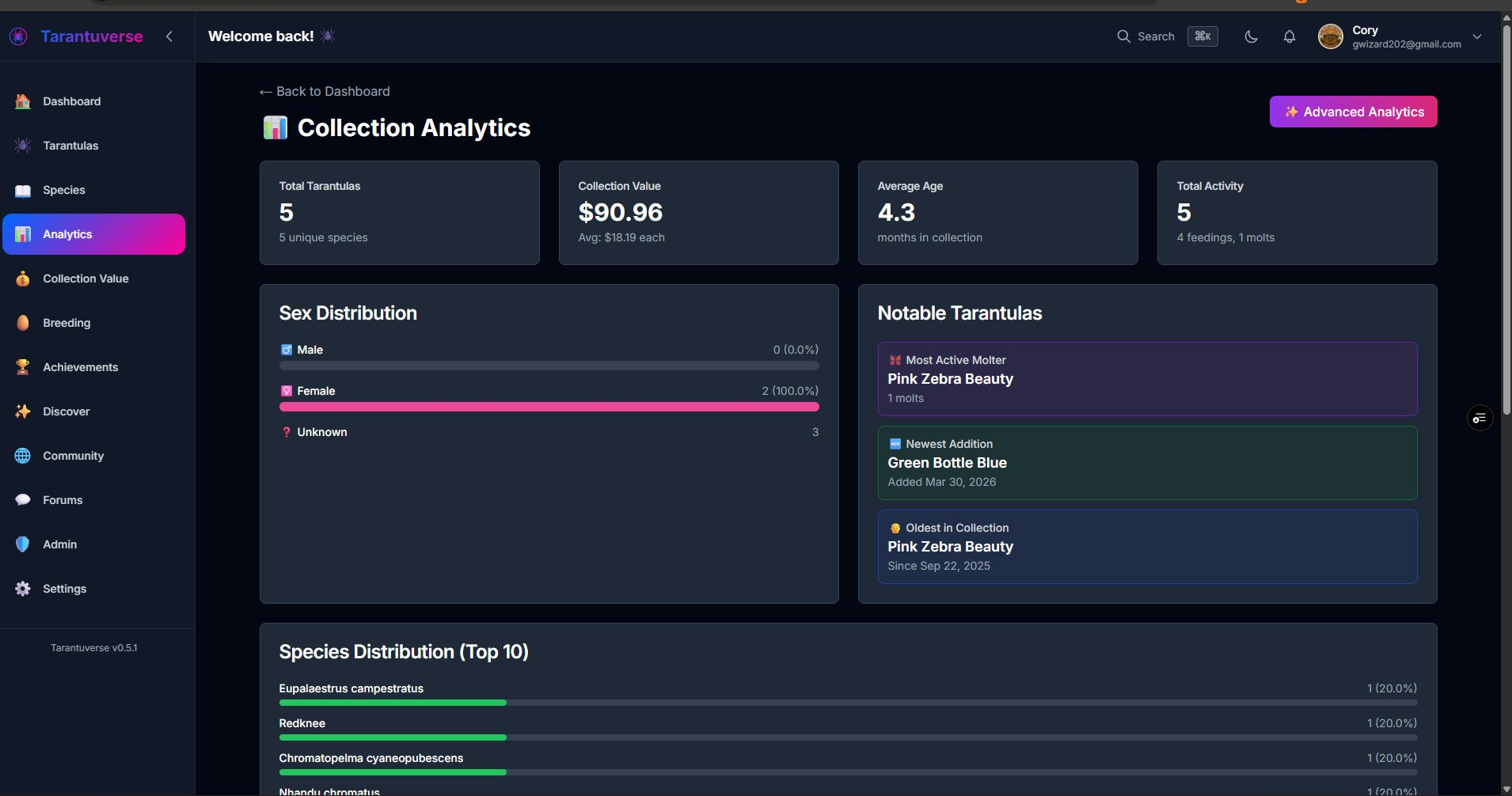
Task: Expand the user account dropdown chevron
Action: (x=1477, y=36)
